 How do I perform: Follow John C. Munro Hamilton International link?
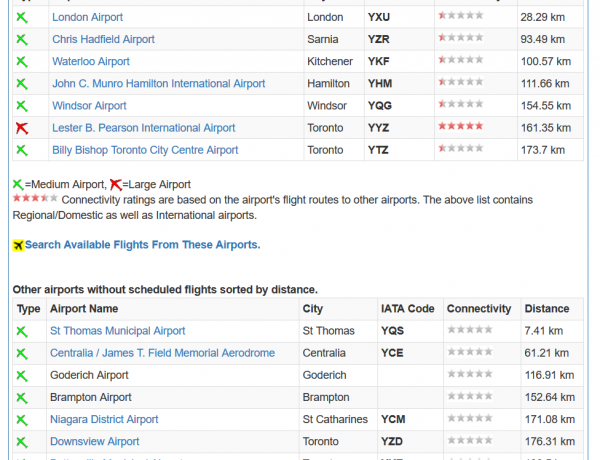tap(158, 84)
